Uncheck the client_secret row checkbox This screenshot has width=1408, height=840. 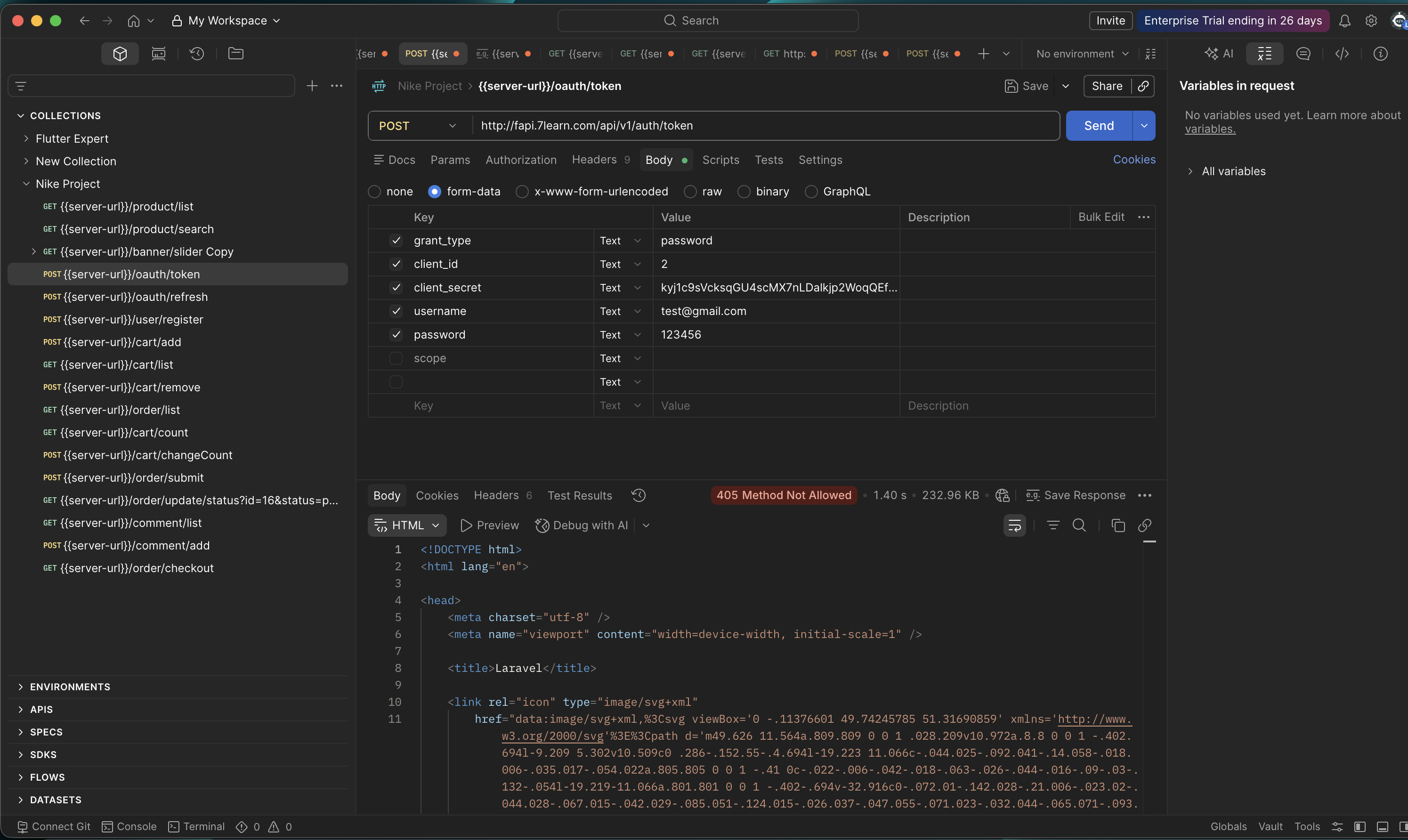pos(396,288)
